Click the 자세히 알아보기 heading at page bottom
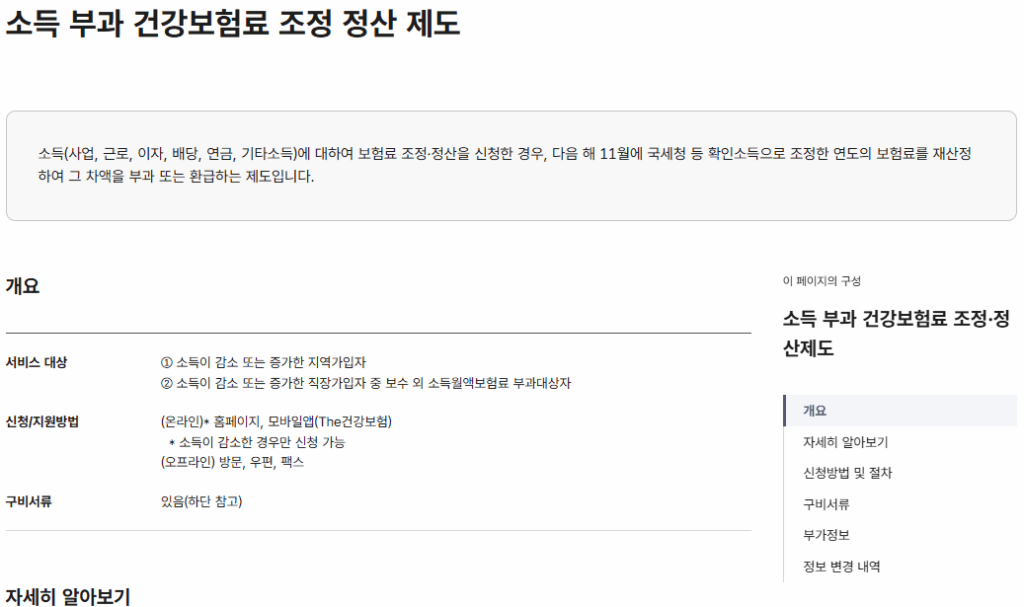1024x607 pixels. point(68,596)
